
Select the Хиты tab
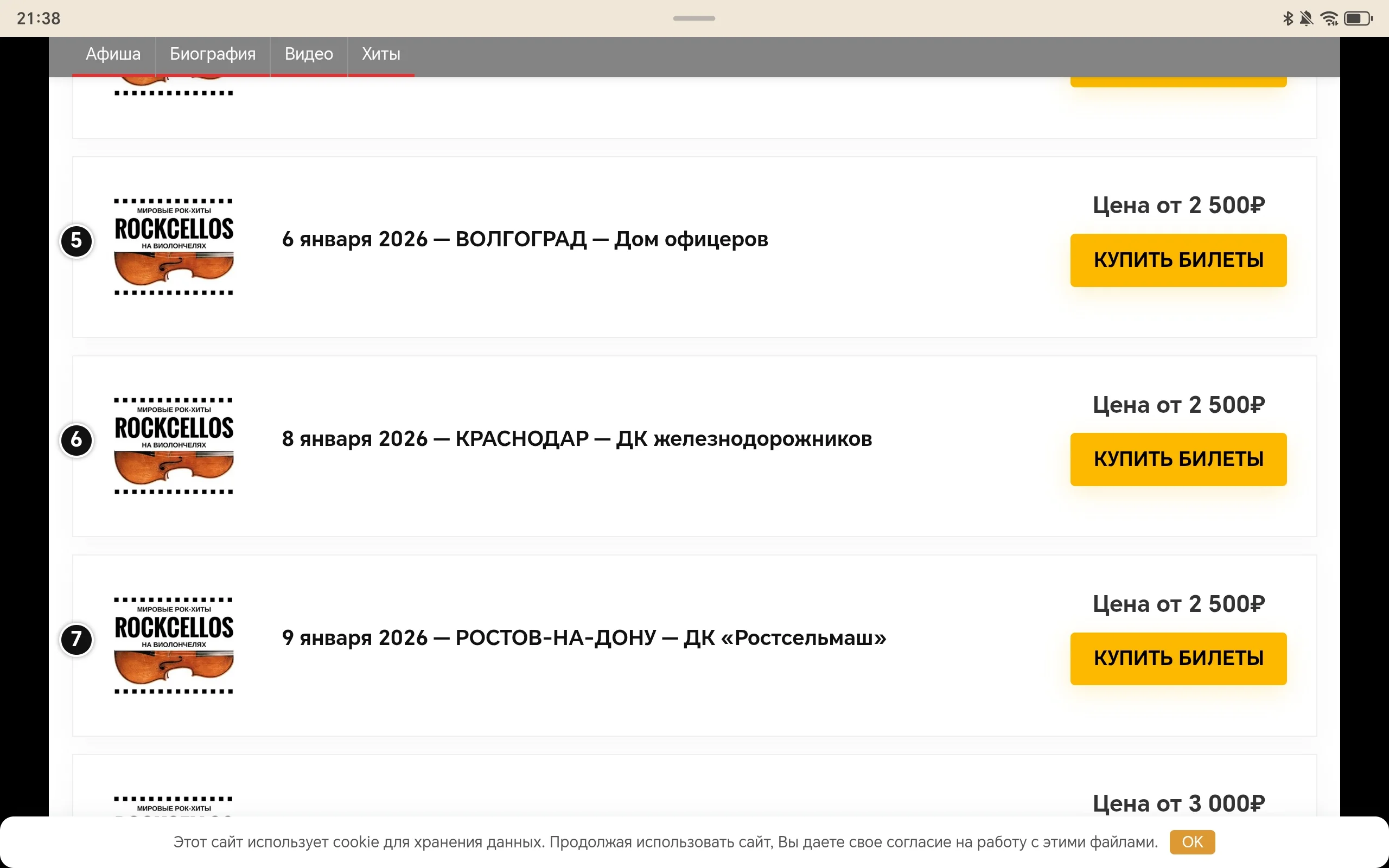[381, 54]
